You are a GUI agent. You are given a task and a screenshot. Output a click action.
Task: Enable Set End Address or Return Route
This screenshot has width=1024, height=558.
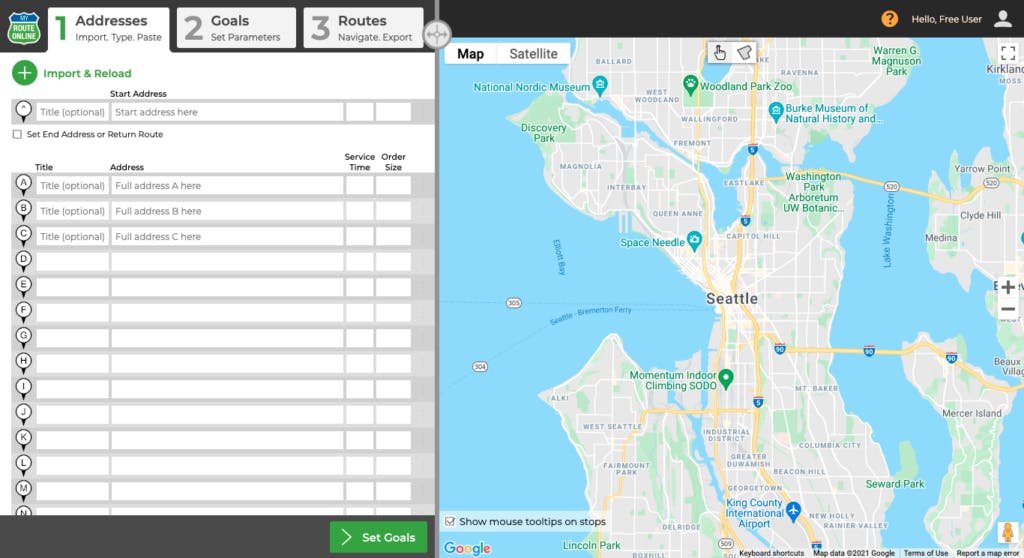17,134
